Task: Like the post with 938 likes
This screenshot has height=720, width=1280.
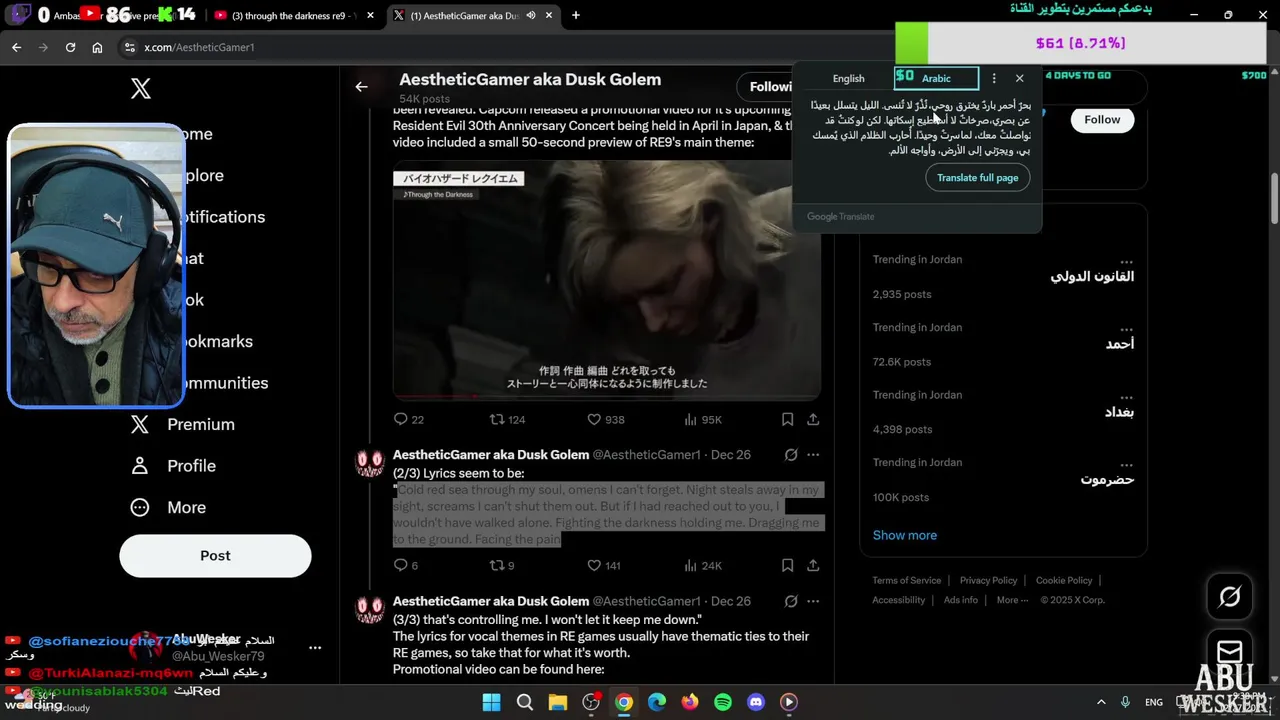Action: click(605, 419)
